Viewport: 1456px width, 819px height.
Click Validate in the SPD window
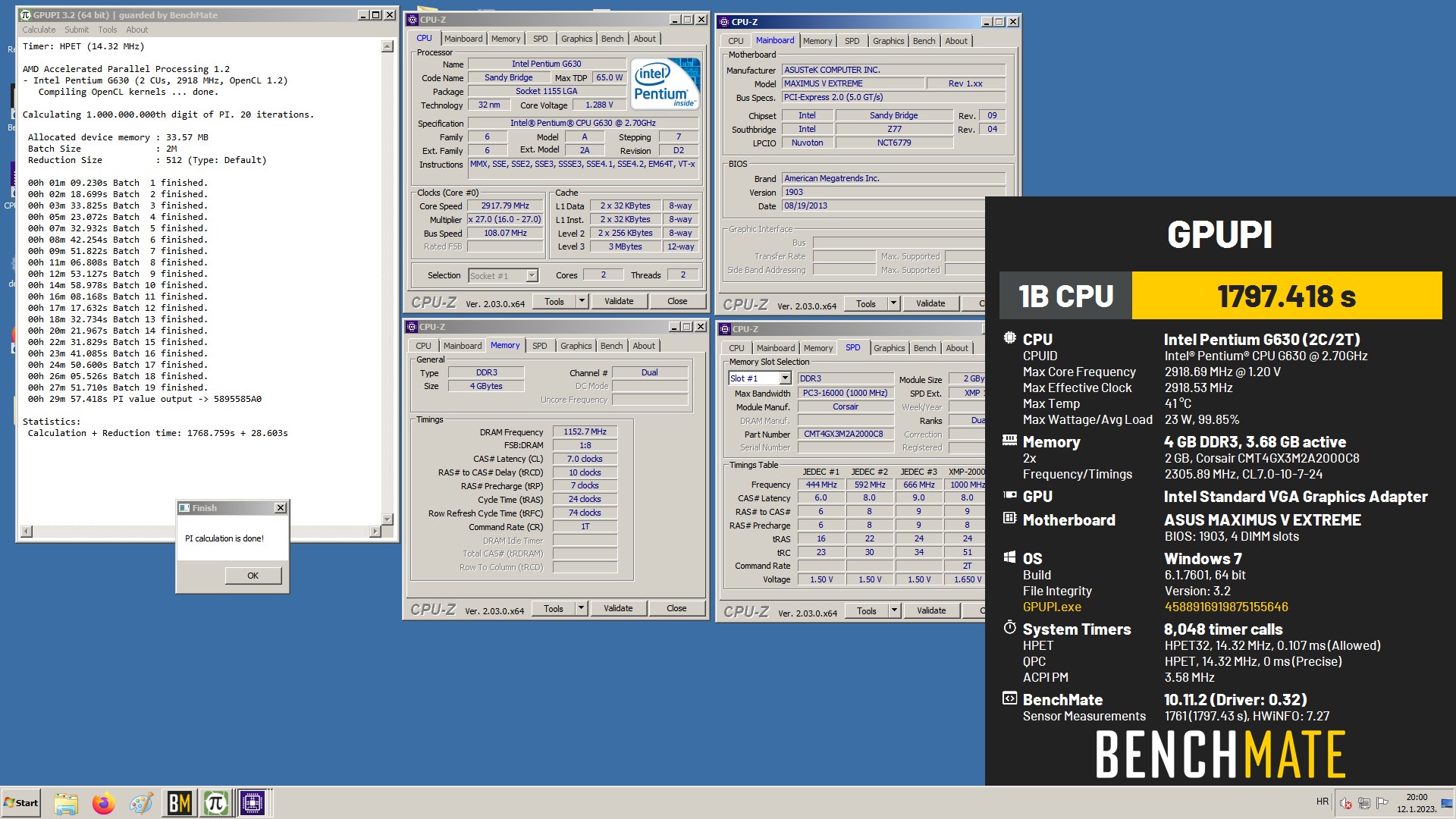[931, 610]
